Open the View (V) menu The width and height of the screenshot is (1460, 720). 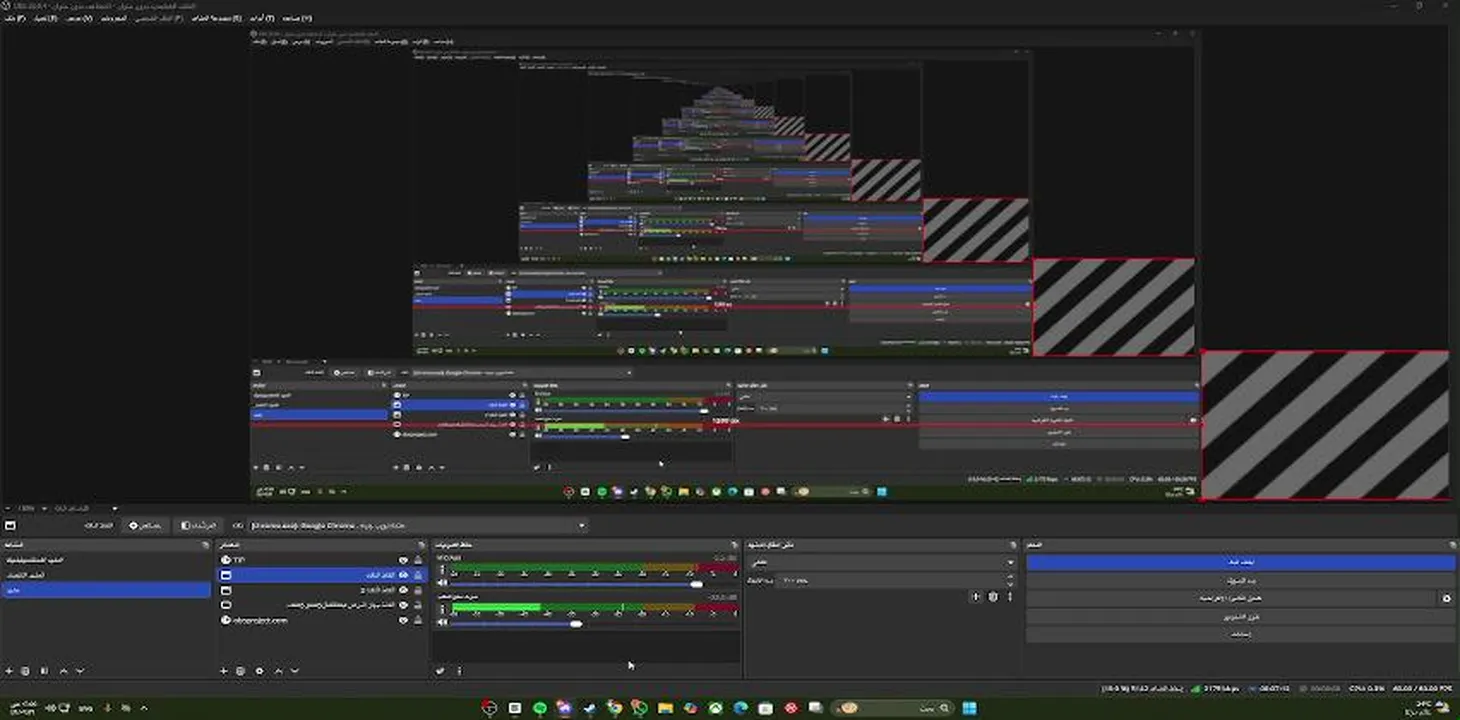80,18
